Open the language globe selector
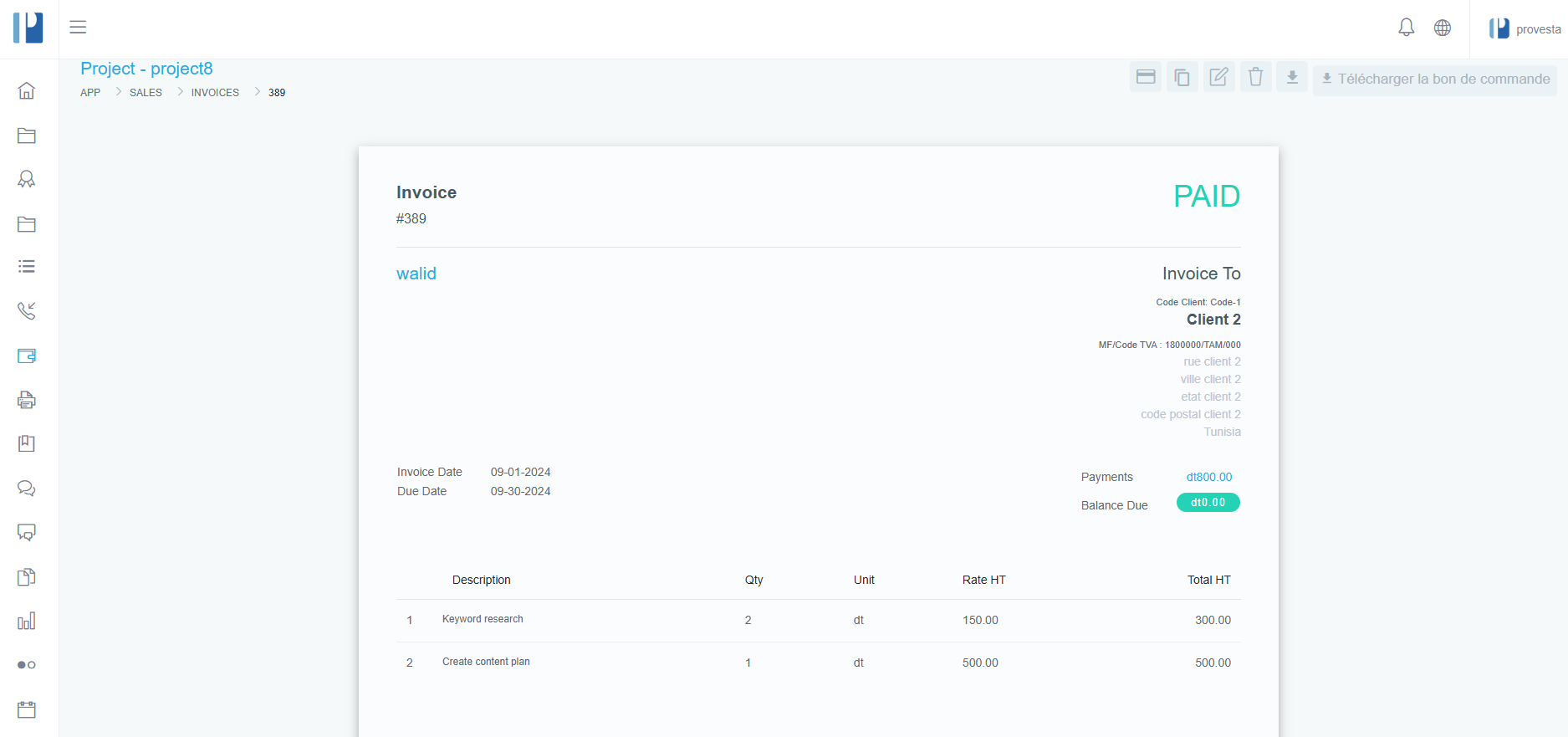1568x737 pixels. tap(1443, 28)
